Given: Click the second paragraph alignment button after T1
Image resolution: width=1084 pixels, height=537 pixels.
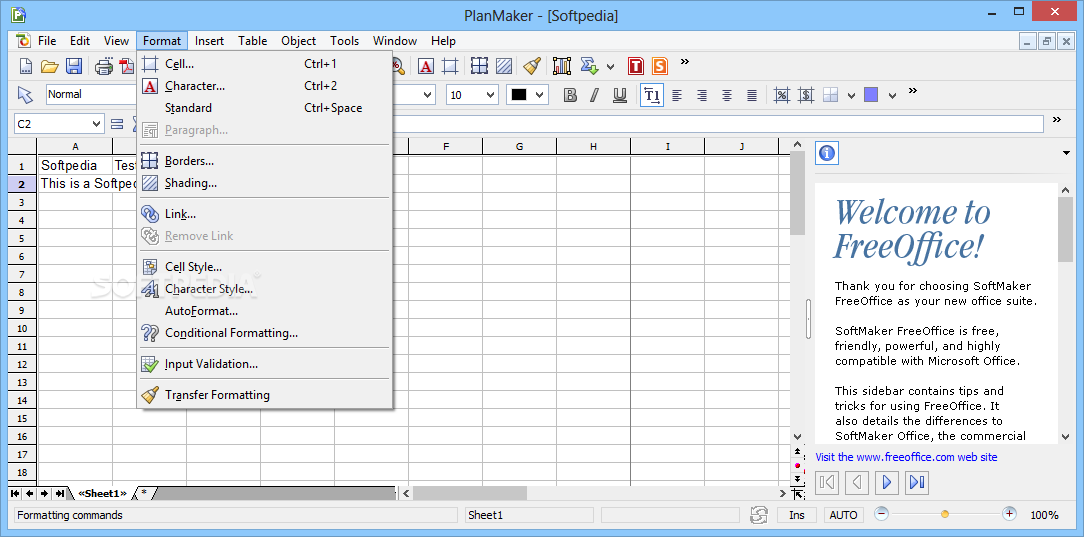Looking at the screenshot, I should 702,95.
